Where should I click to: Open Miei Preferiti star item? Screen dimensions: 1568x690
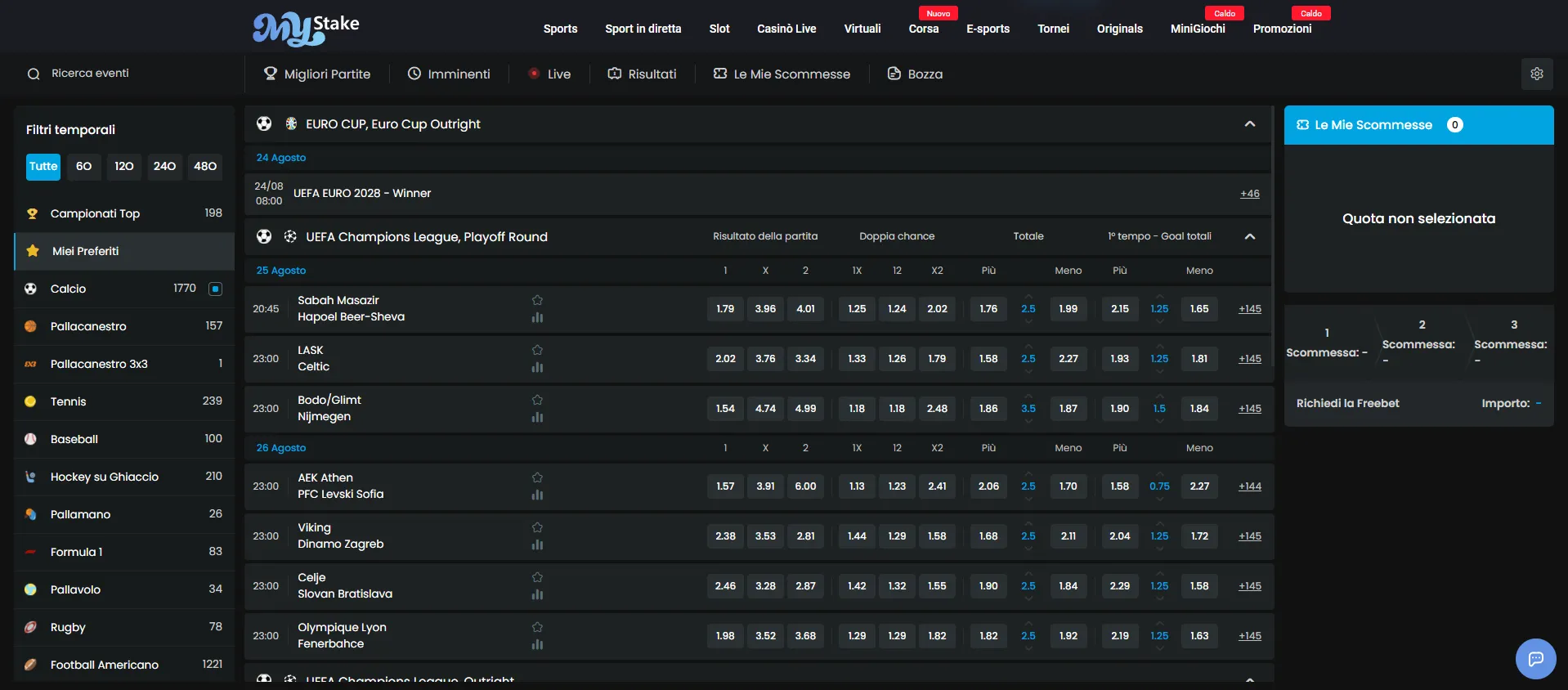pos(124,251)
